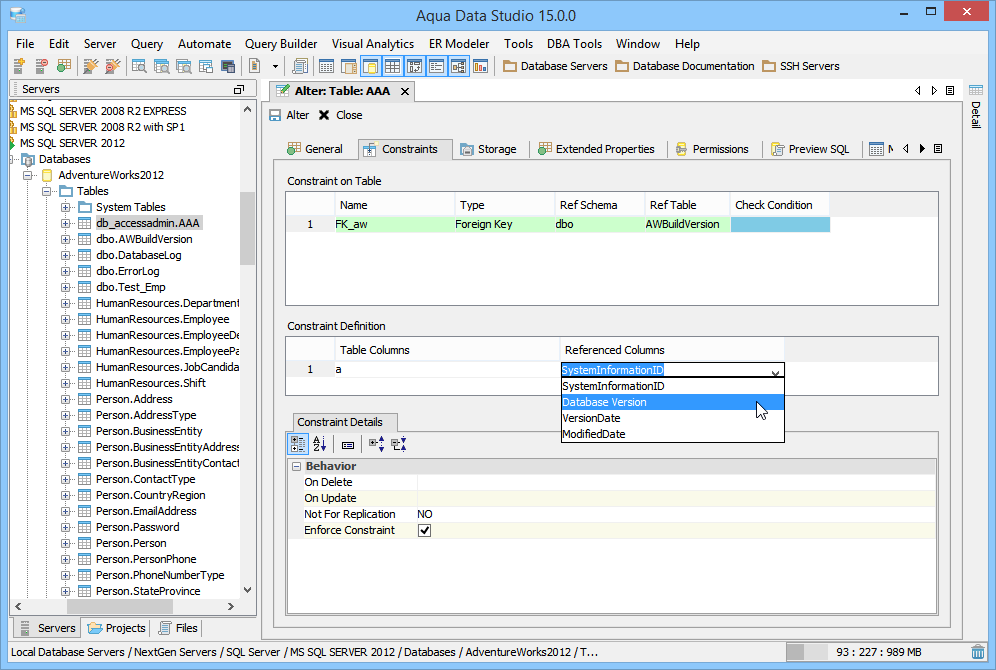Expand the dbo.AWBuildVersion table node
The image size is (996, 670).
point(66,239)
